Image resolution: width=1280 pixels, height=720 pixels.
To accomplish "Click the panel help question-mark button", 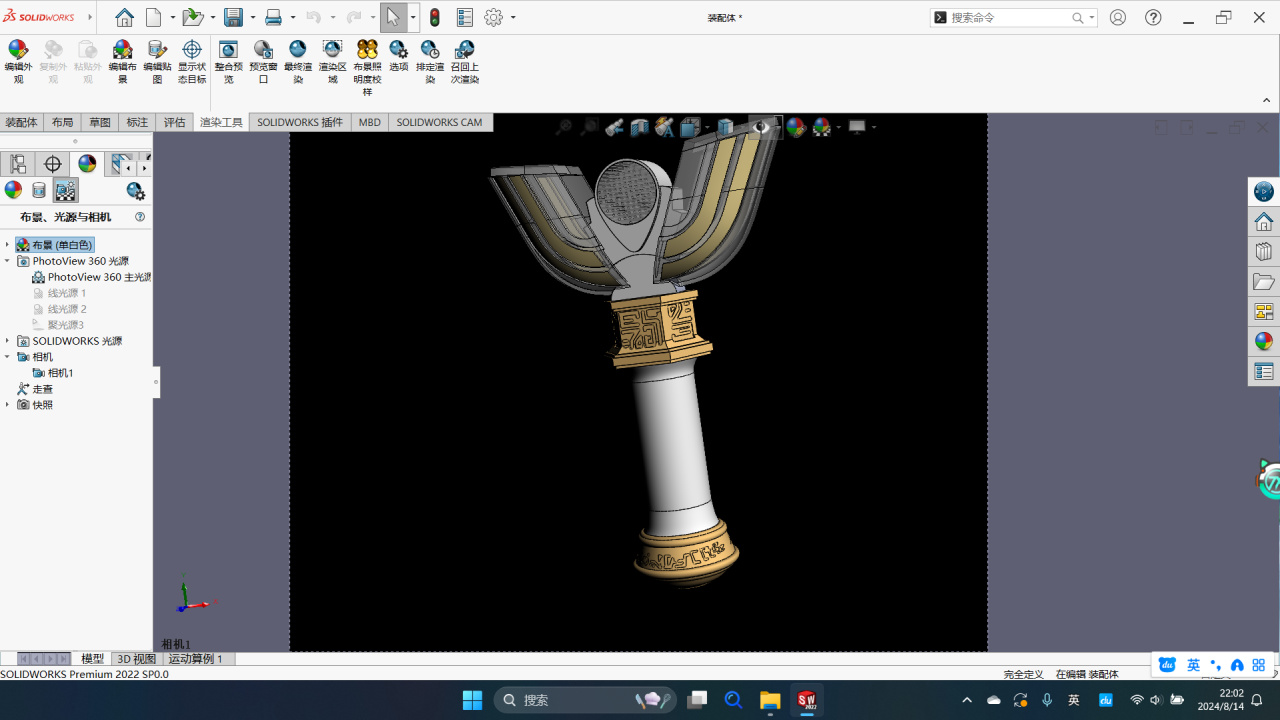I will click(x=140, y=217).
